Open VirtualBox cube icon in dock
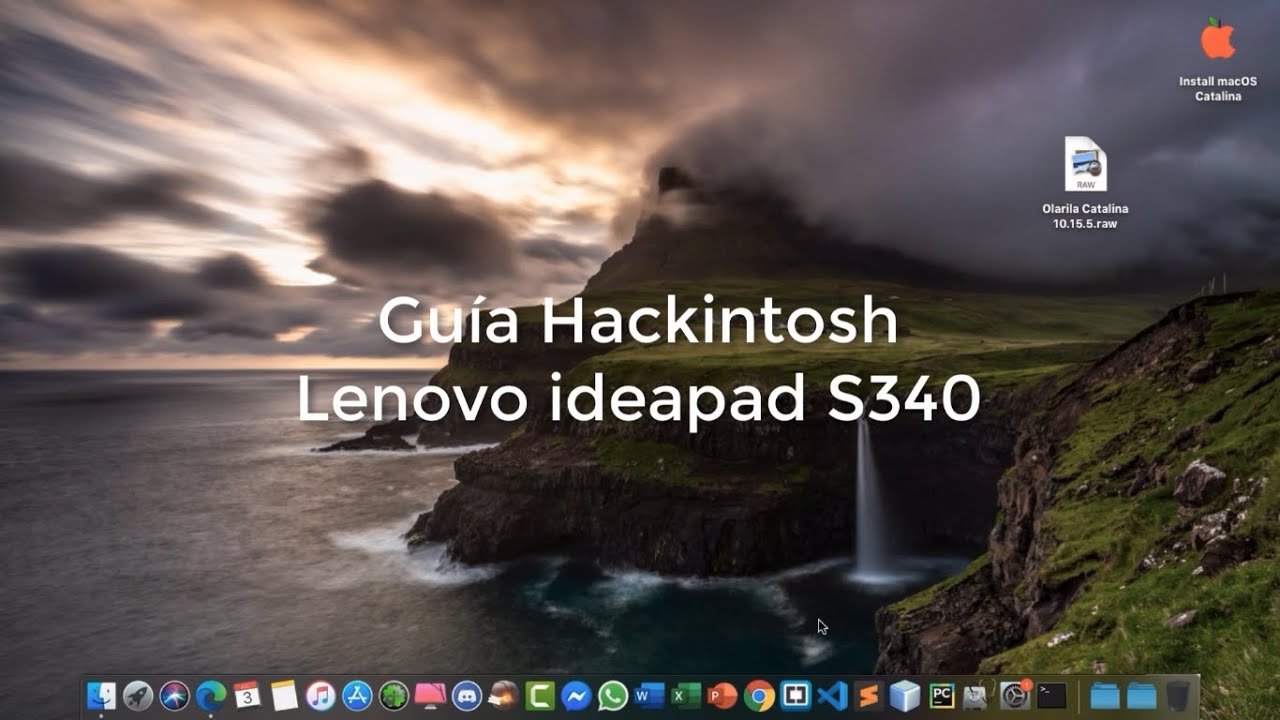 coord(905,695)
